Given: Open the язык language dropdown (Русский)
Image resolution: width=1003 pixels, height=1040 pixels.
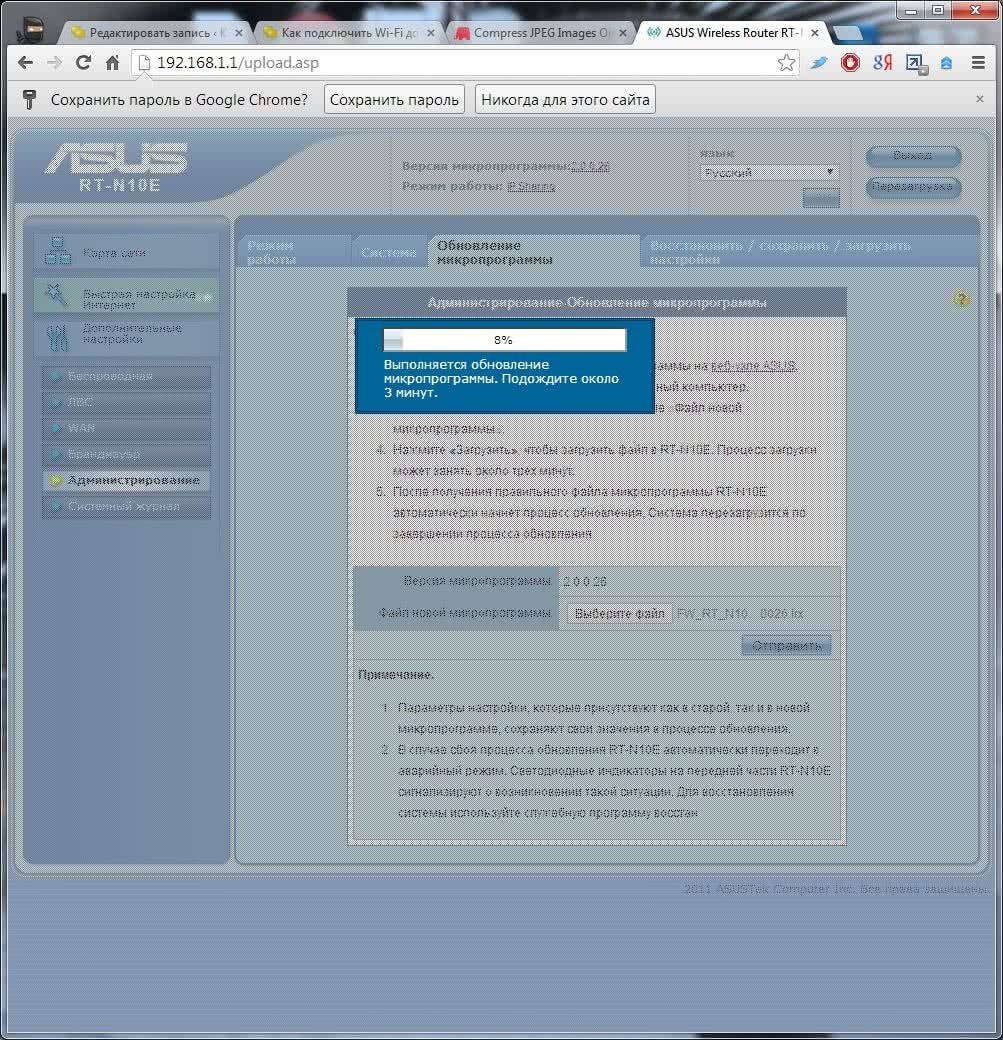Looking at the screenshot, I should (x=768, y=172).
